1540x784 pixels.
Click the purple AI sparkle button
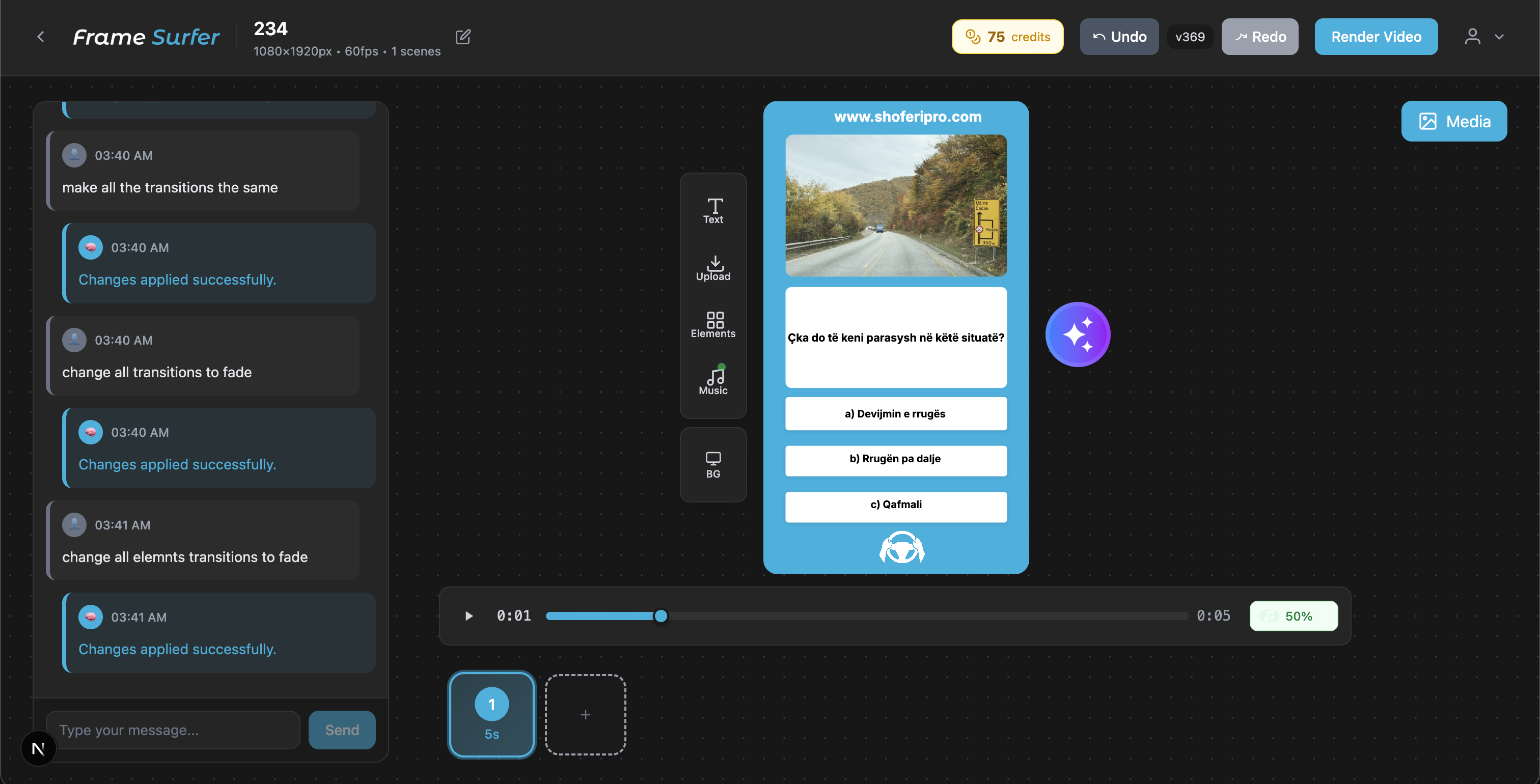[1077, 334]
